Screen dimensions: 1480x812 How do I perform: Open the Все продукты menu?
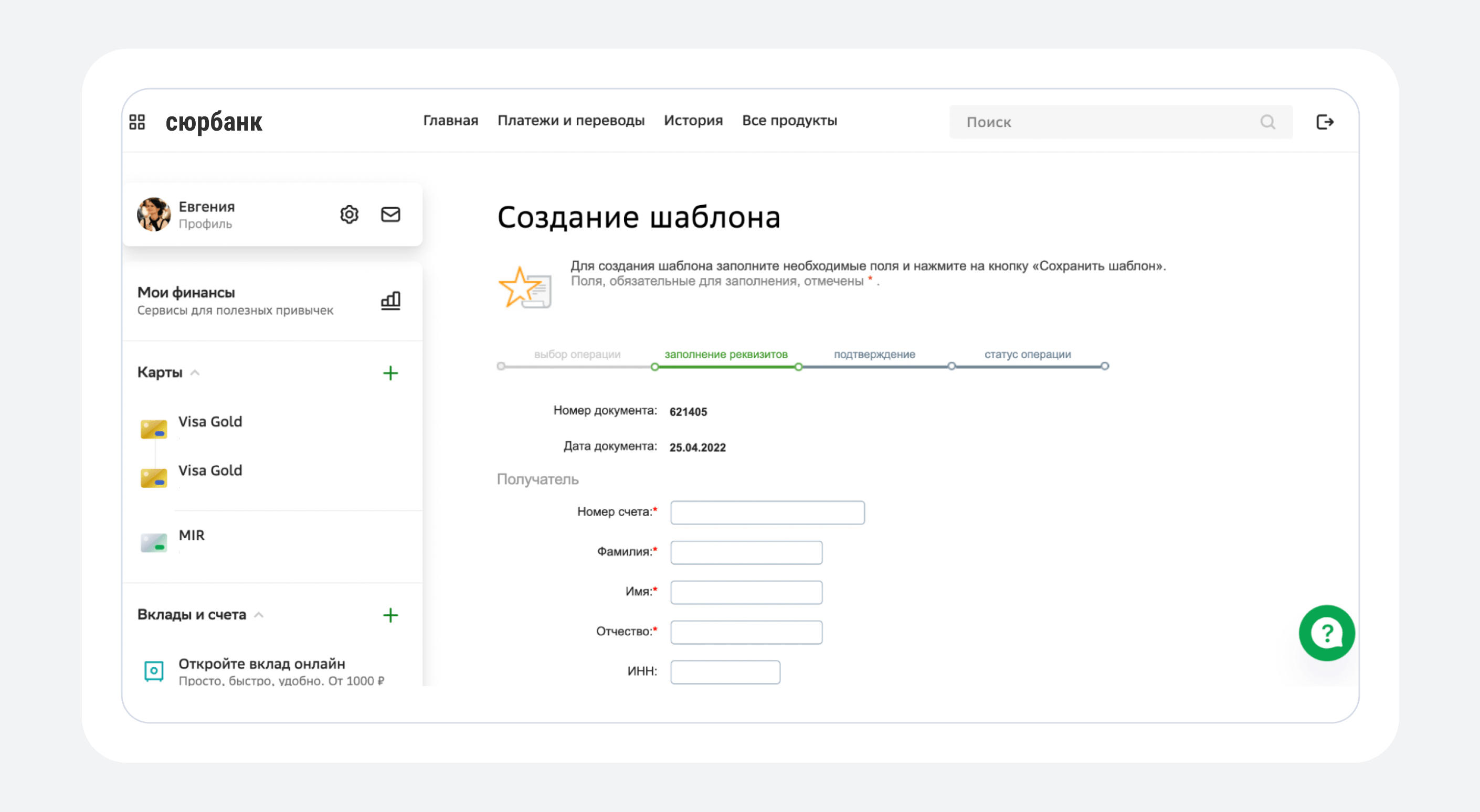click(789, 121)
